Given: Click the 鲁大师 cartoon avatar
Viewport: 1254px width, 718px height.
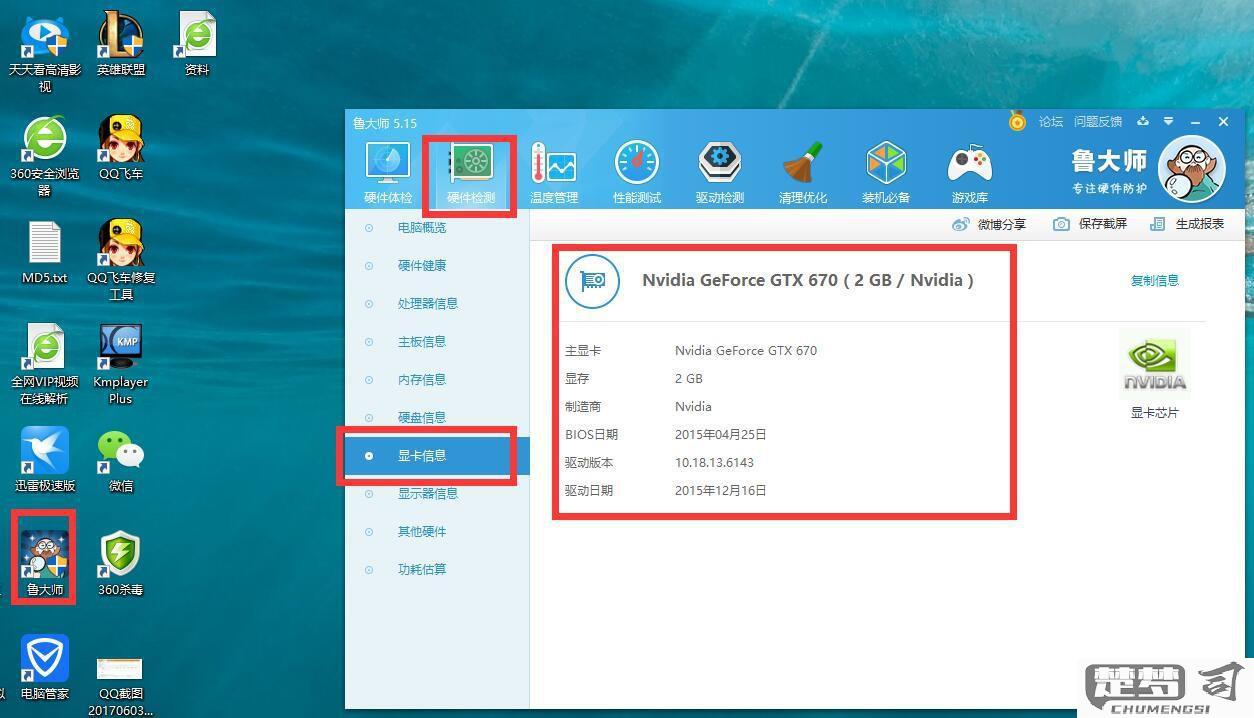Looking at the screenshot, I should coord(1192,169).
